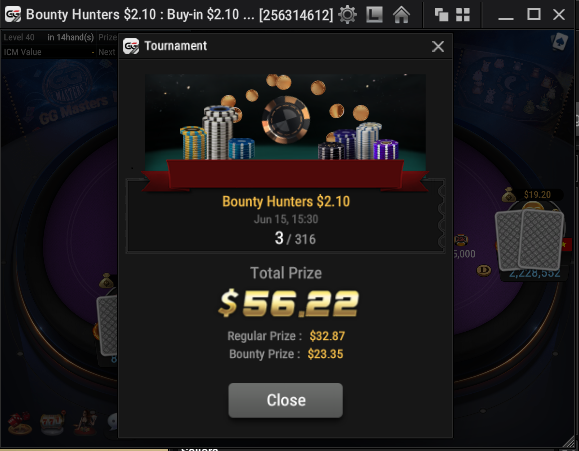Click the face-down cards of the right-side opponent
Image resolution: width=579 pixels, height=451 pixels.
529,239
